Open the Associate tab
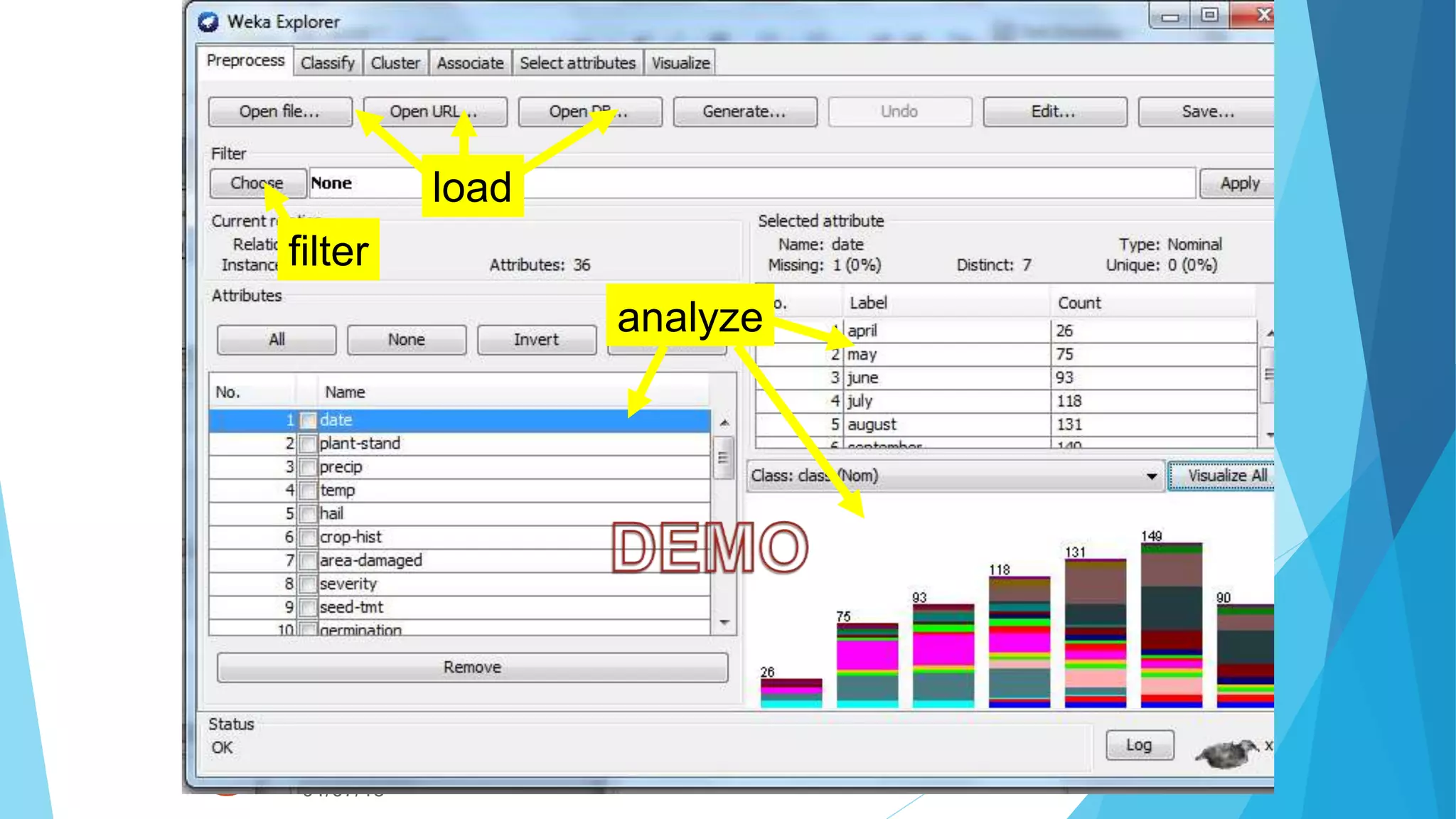The image size is (1456, 819). (470, 63)
